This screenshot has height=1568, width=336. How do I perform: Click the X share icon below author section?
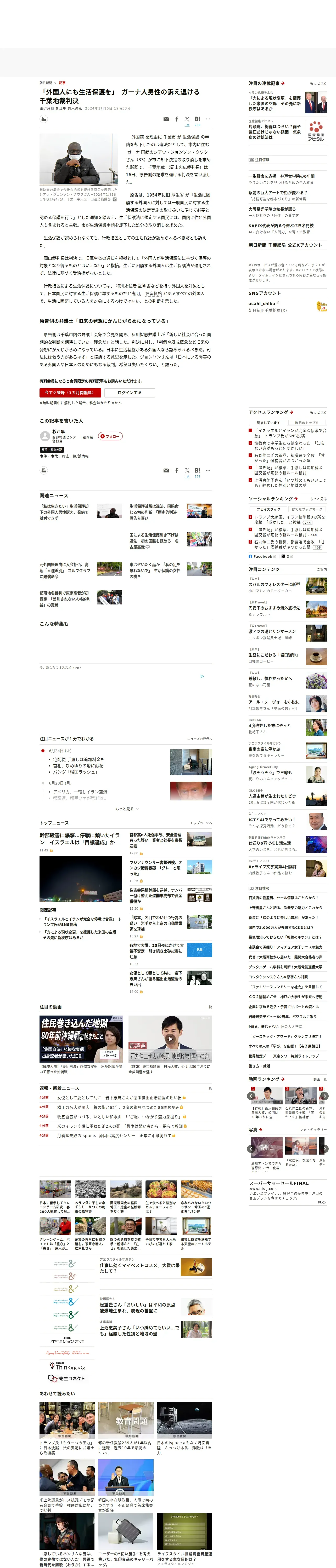tap(187, 470)
